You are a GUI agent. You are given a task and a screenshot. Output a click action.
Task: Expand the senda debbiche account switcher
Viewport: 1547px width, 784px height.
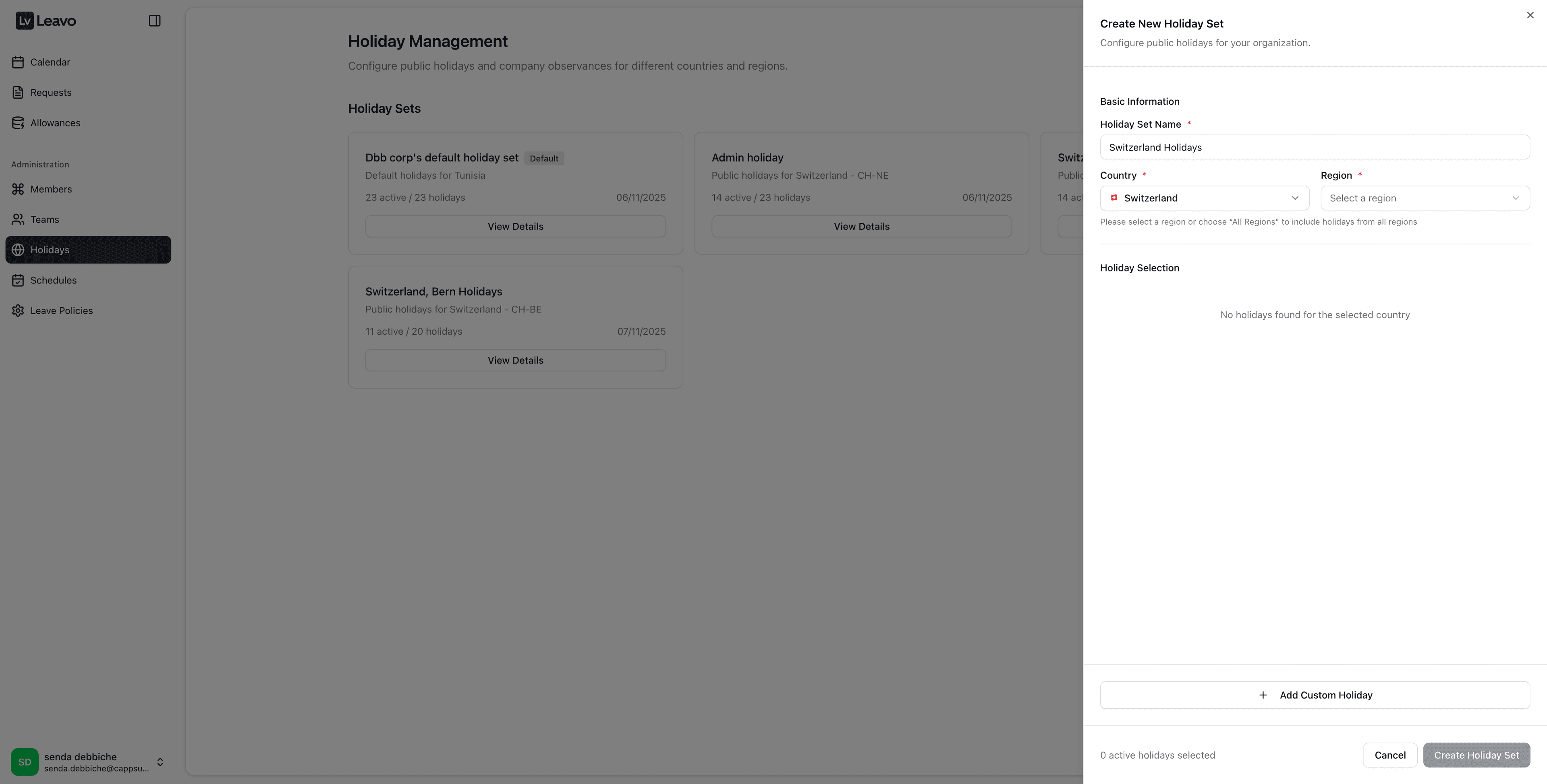(x=160, y=762)
